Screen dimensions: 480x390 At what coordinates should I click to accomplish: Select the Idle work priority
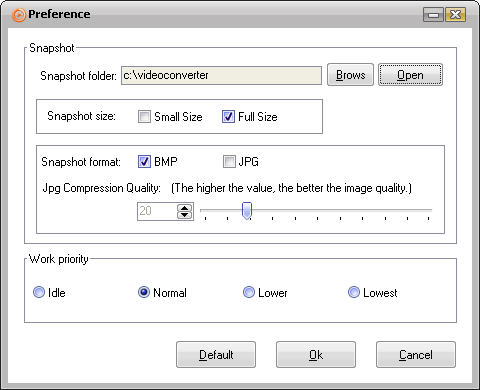pos(39,292)
